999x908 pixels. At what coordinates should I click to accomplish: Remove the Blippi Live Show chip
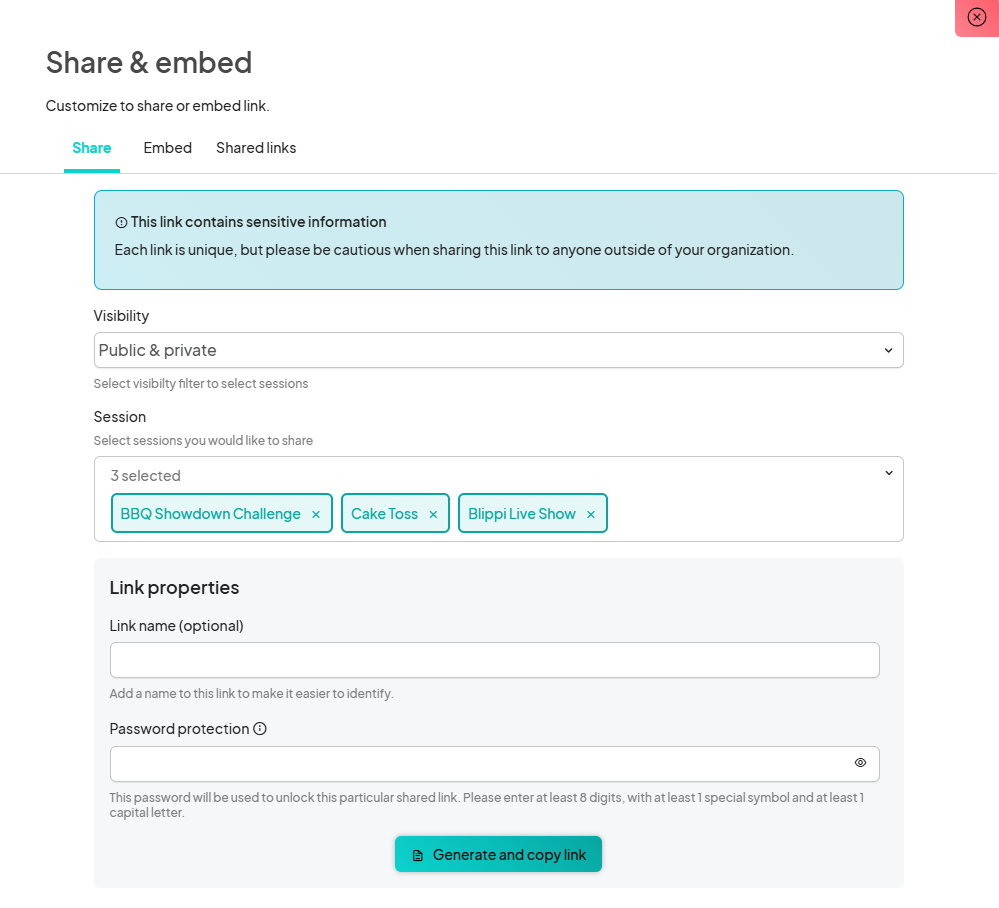(591, 514)
